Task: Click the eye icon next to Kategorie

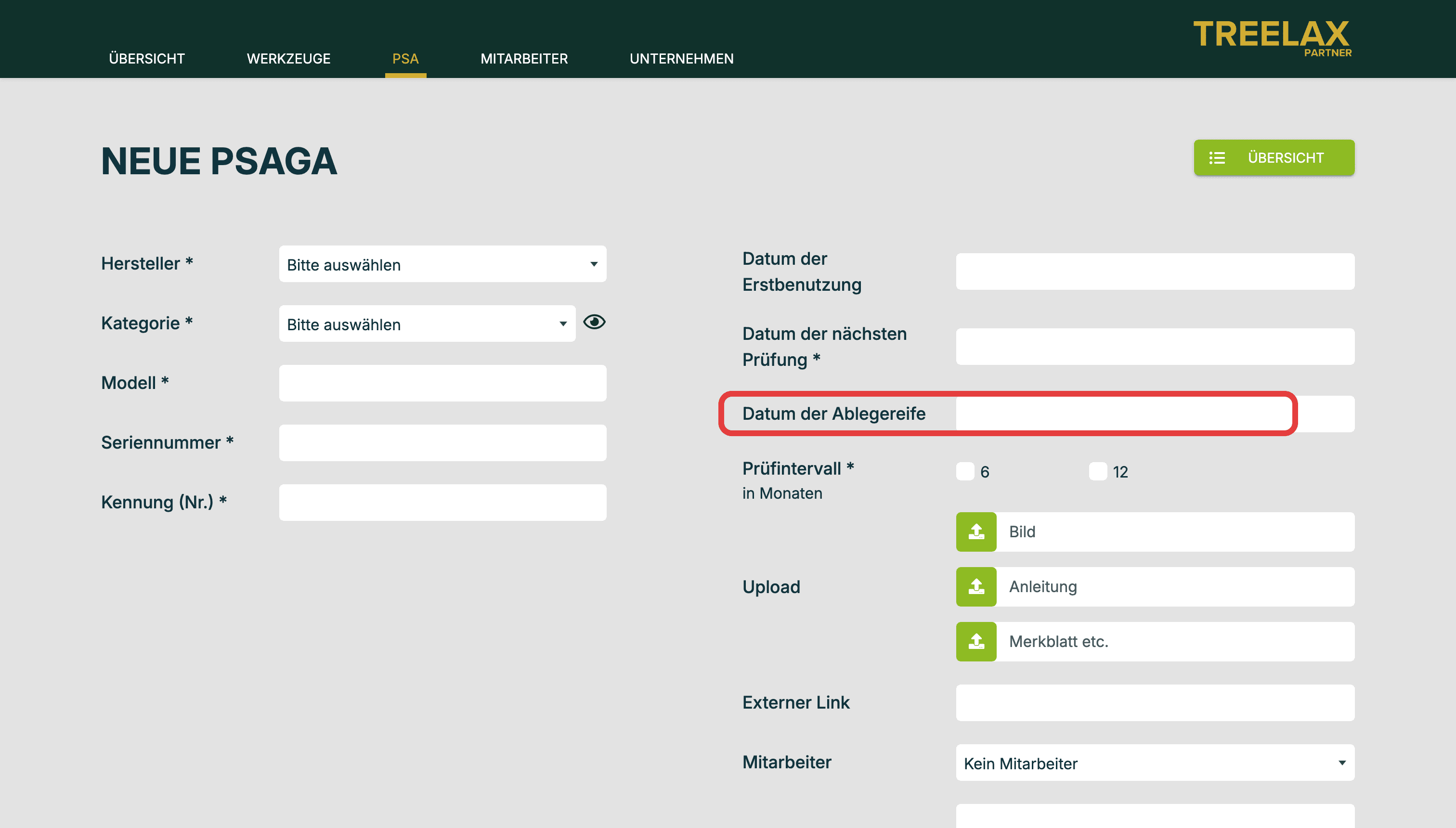Action: (x=594, y=323)
